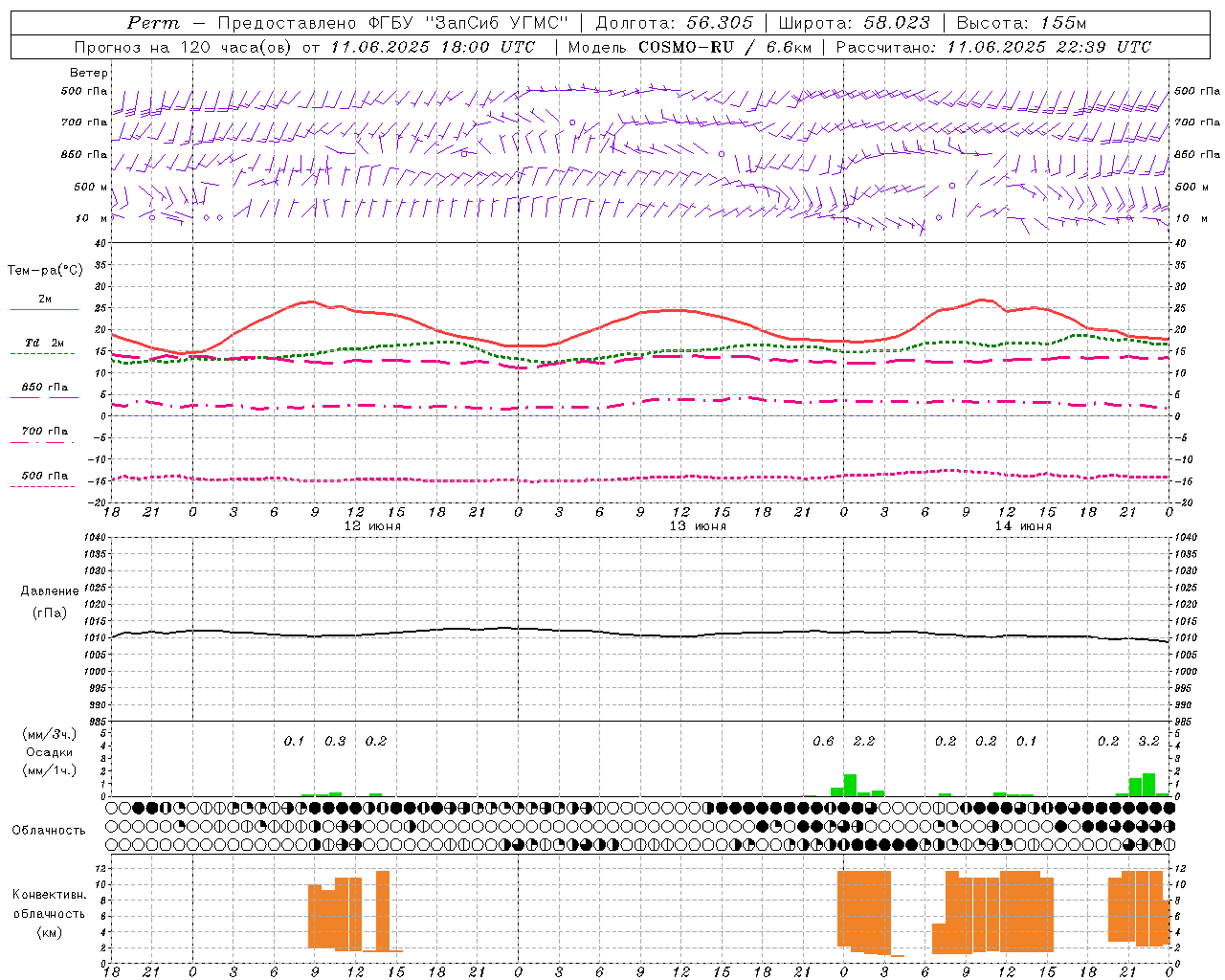The image size is (1225, 980).
Task: Click the 700 гПа temperature legend entry
Action: [x=45, y=432]
